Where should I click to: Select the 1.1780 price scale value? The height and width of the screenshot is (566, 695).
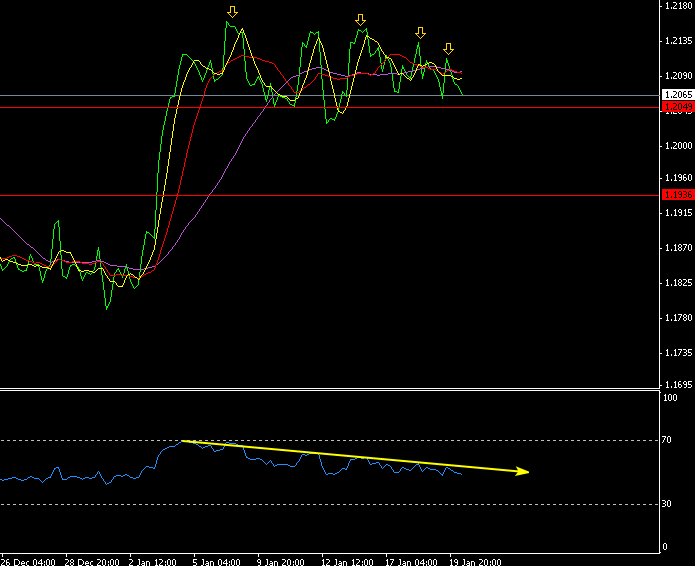pyautogui.click(x=679, y=318)
